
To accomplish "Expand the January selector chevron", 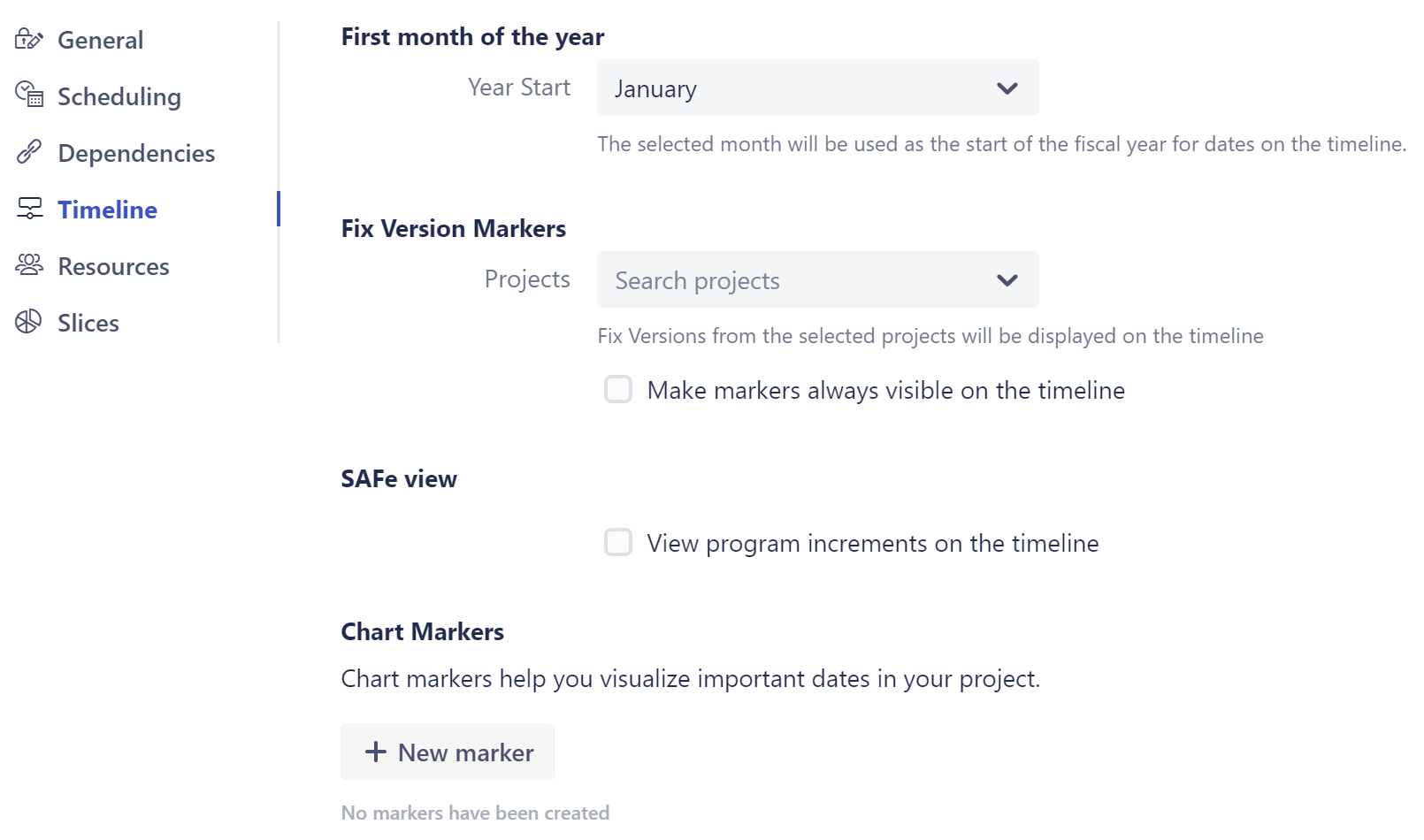I will click(x=1007, y=88).
